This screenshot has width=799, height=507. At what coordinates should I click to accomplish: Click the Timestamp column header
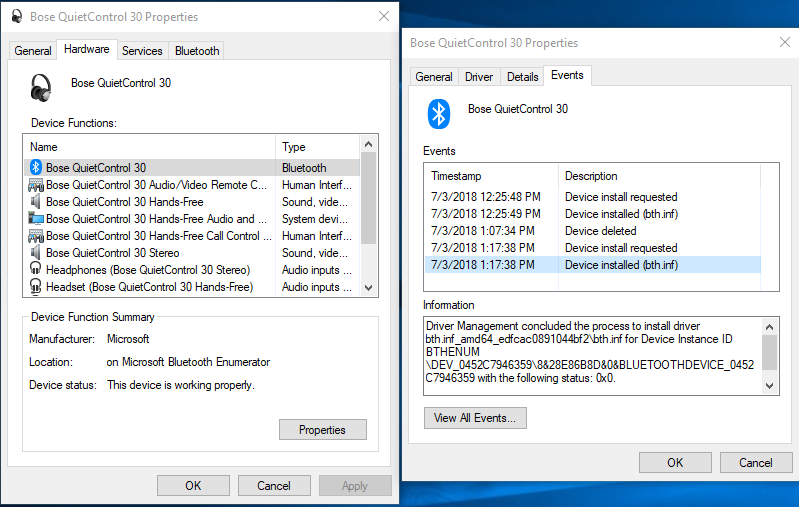point(492,176)
